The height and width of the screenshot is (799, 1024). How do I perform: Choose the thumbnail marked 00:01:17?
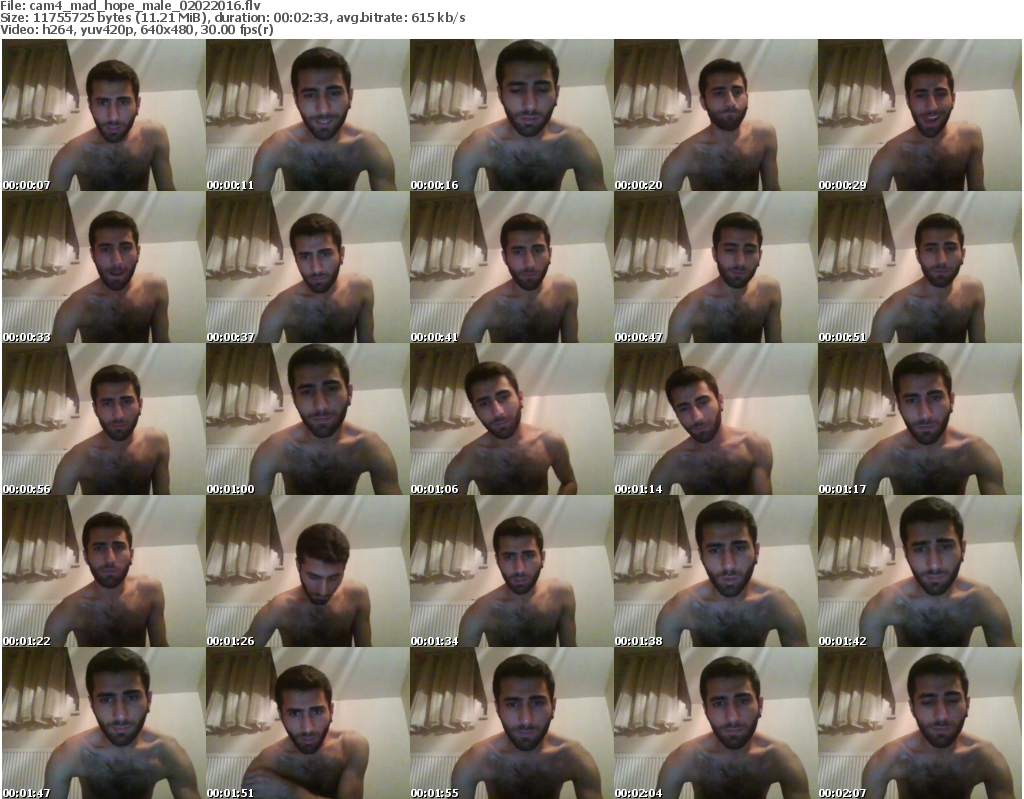(920, 419)
